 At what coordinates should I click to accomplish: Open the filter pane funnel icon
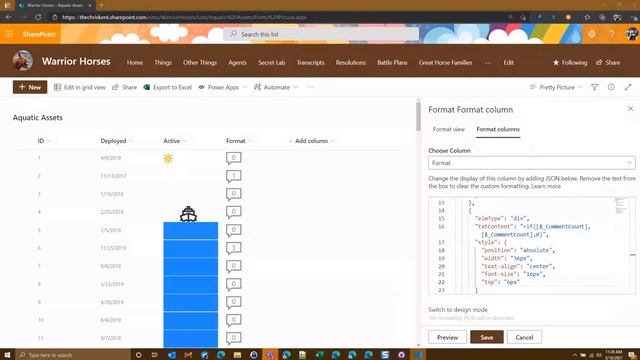(x=595, y=87)
